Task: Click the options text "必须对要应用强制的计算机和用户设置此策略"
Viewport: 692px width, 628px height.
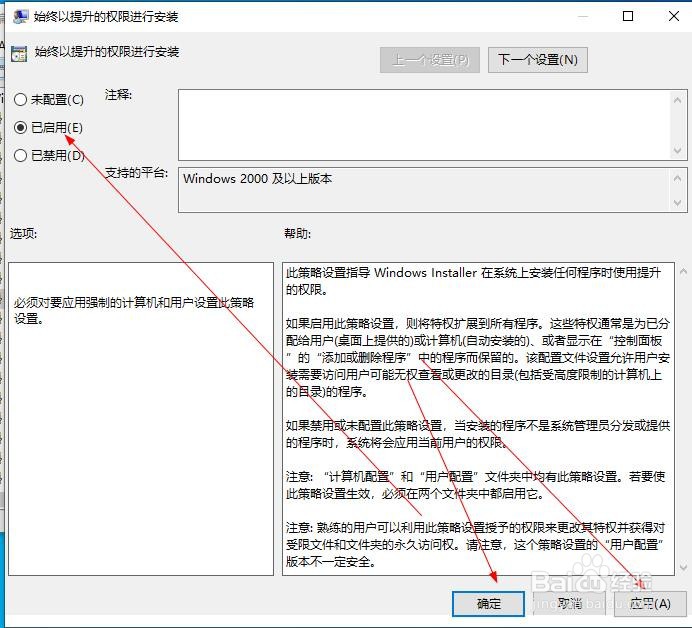Action: coord(134,303)
